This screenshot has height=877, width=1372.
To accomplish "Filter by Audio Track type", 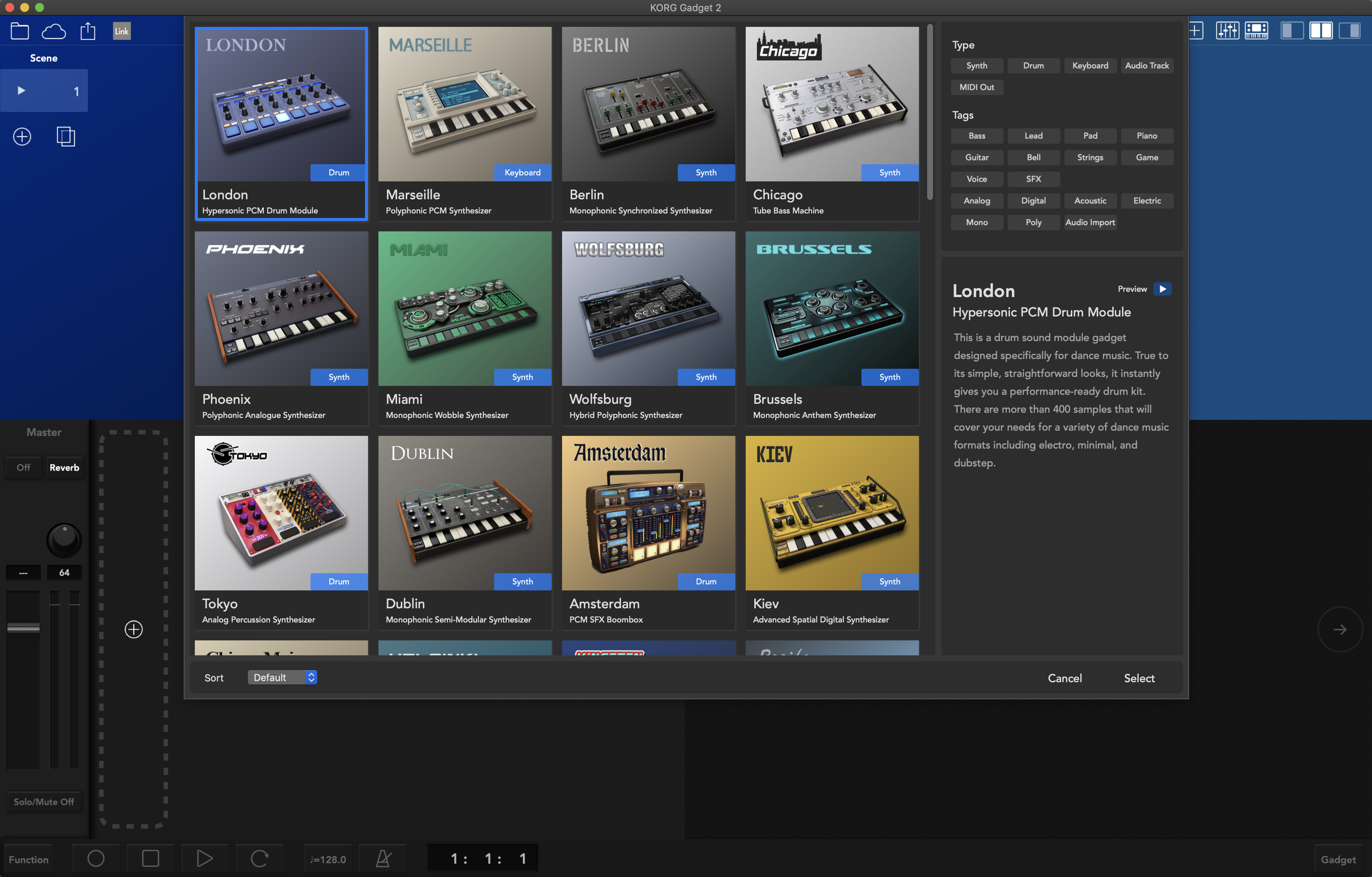I will (1147, 66).
